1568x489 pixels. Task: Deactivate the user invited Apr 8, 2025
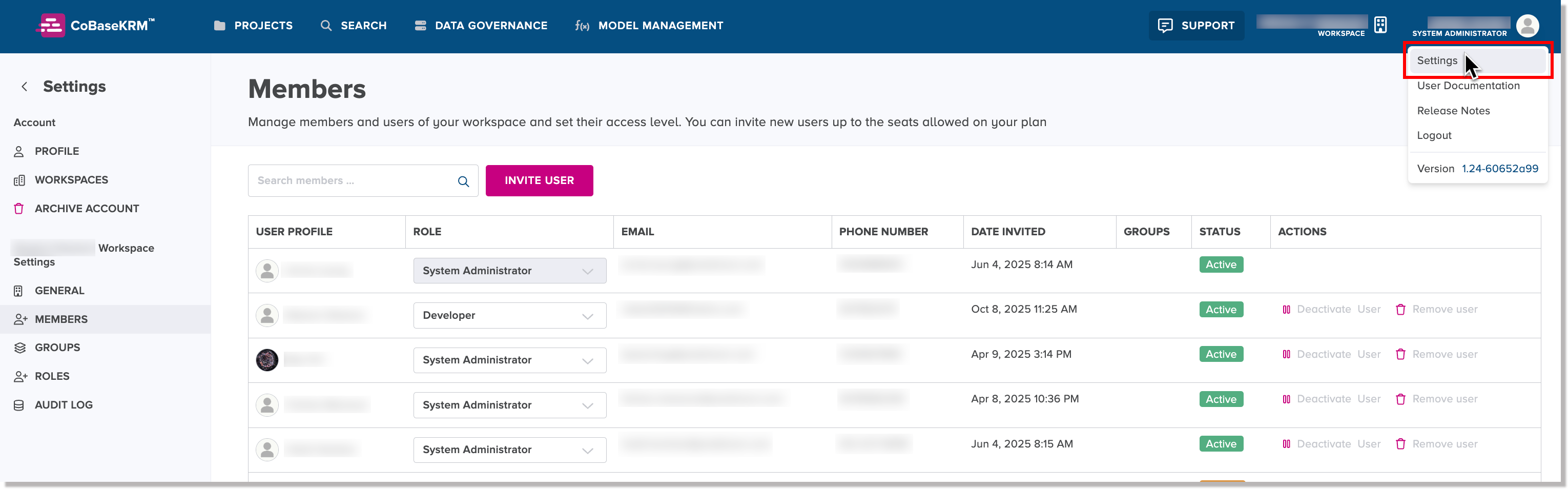[x=1331, y=399]
